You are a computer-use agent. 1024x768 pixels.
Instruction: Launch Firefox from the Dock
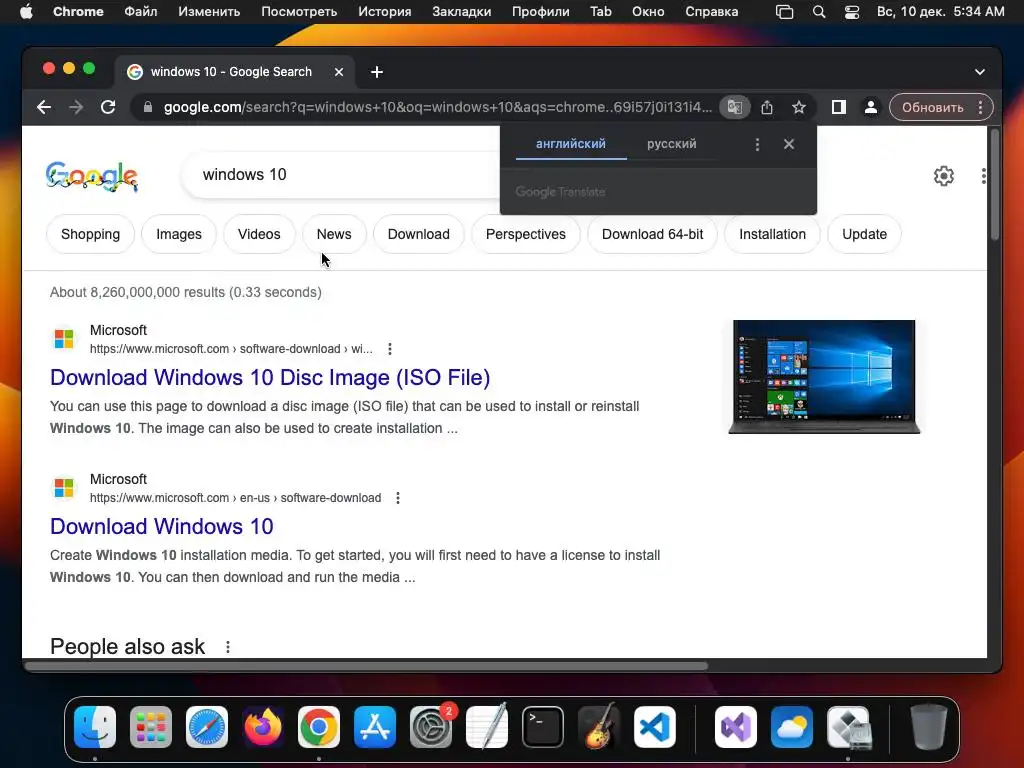pyautogui.click(x=263, y=727)
